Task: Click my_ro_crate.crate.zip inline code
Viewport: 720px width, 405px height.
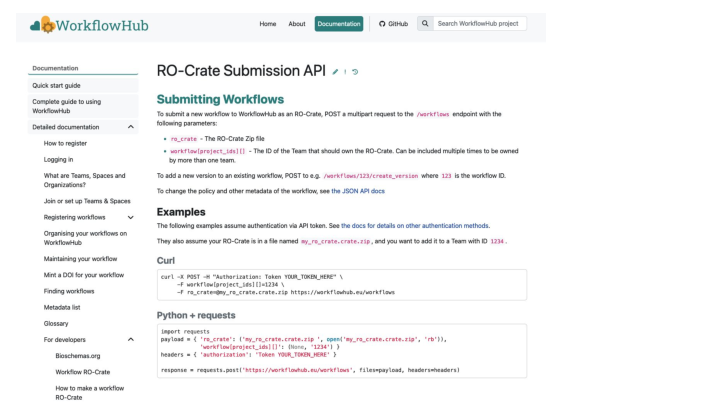Action: 335,242
